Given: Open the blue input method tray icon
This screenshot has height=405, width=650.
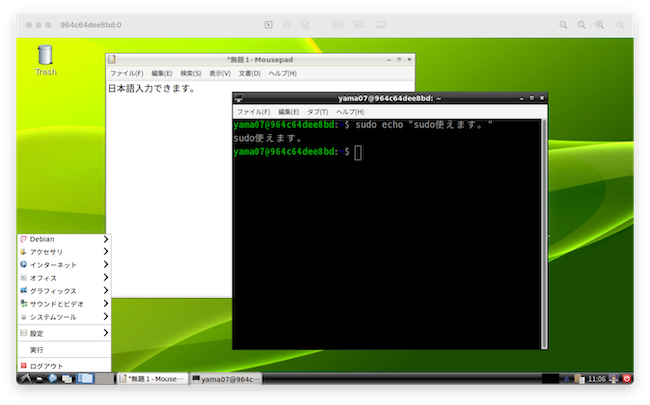Looking at the screenshot, I should pos(566,379).
